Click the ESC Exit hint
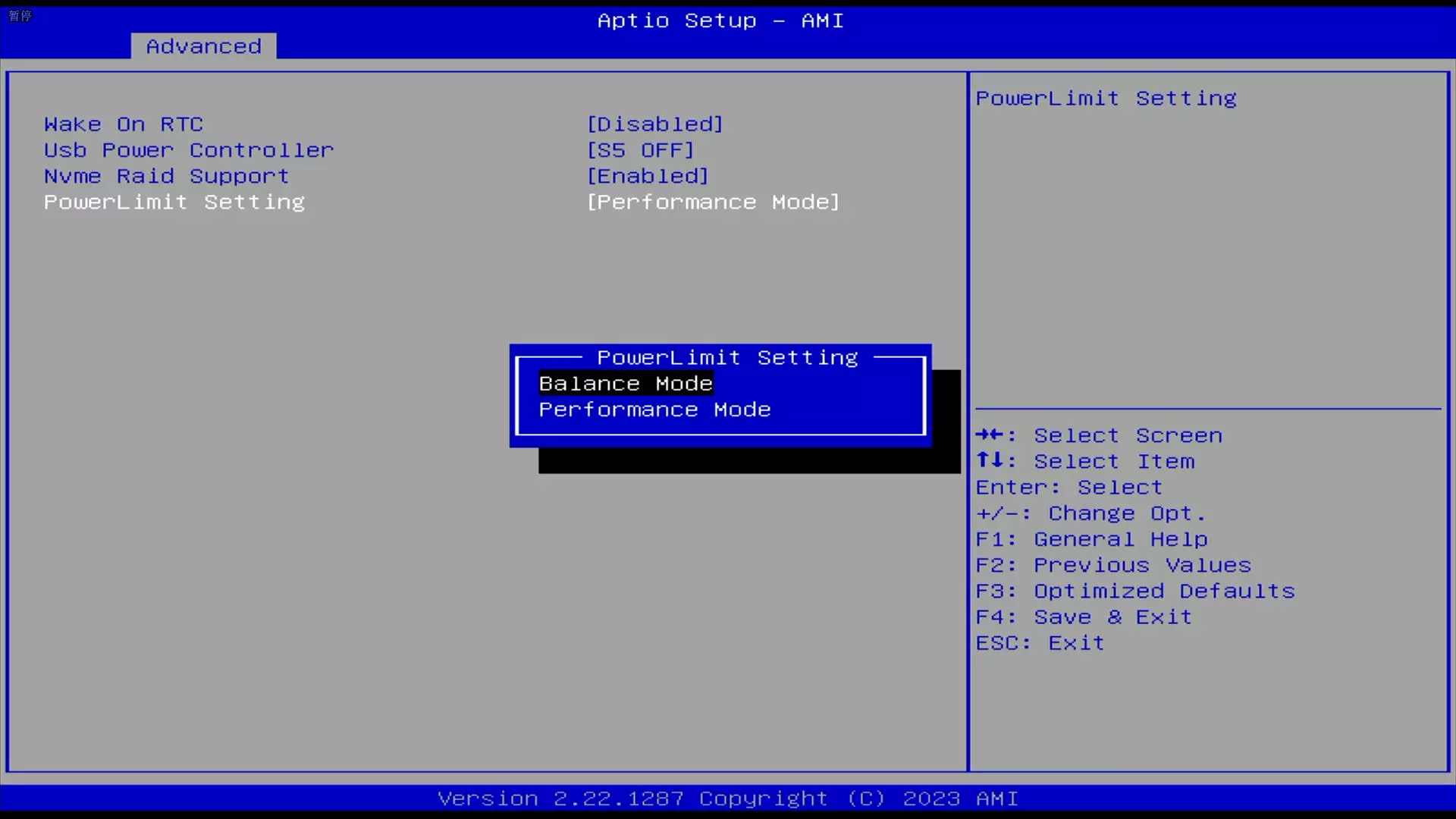This screenshot has width=1456, height=819. click(1040, 643)
